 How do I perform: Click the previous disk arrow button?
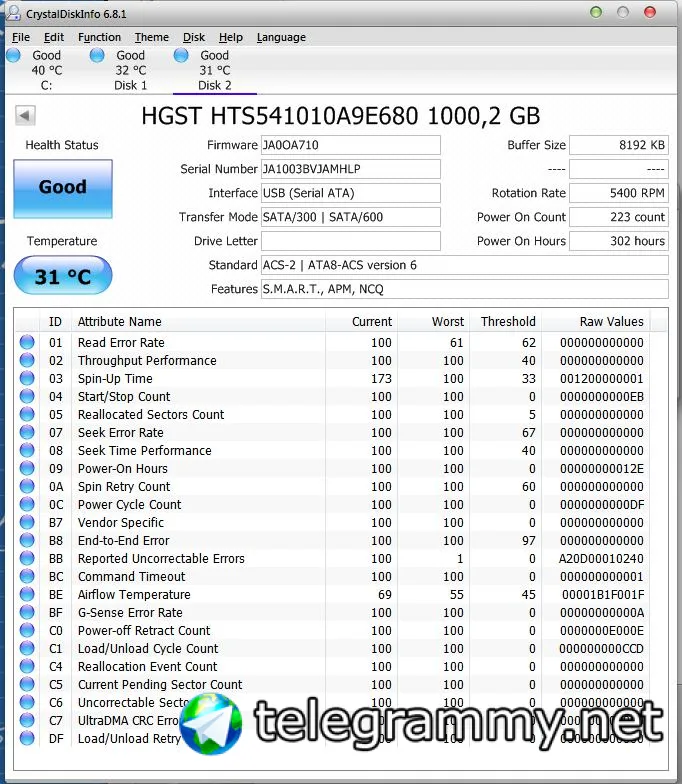(24, 116)
